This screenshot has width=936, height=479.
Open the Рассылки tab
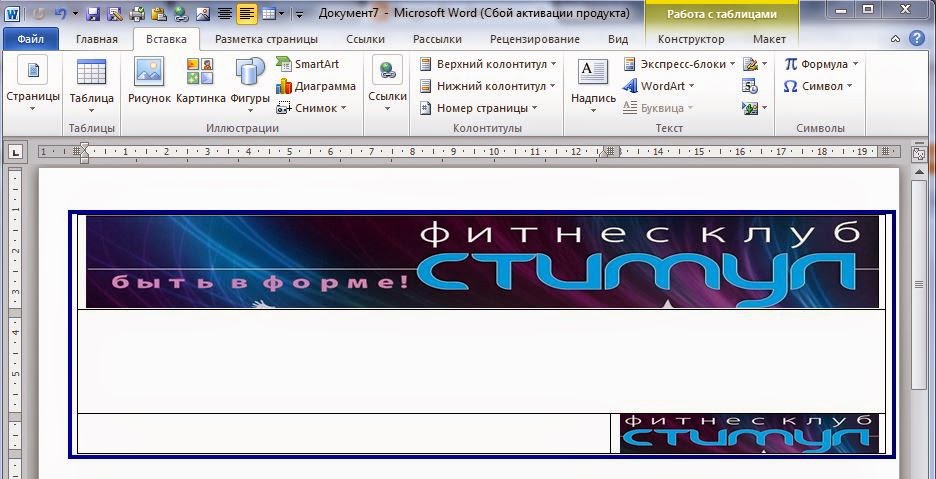click(437, 39)
